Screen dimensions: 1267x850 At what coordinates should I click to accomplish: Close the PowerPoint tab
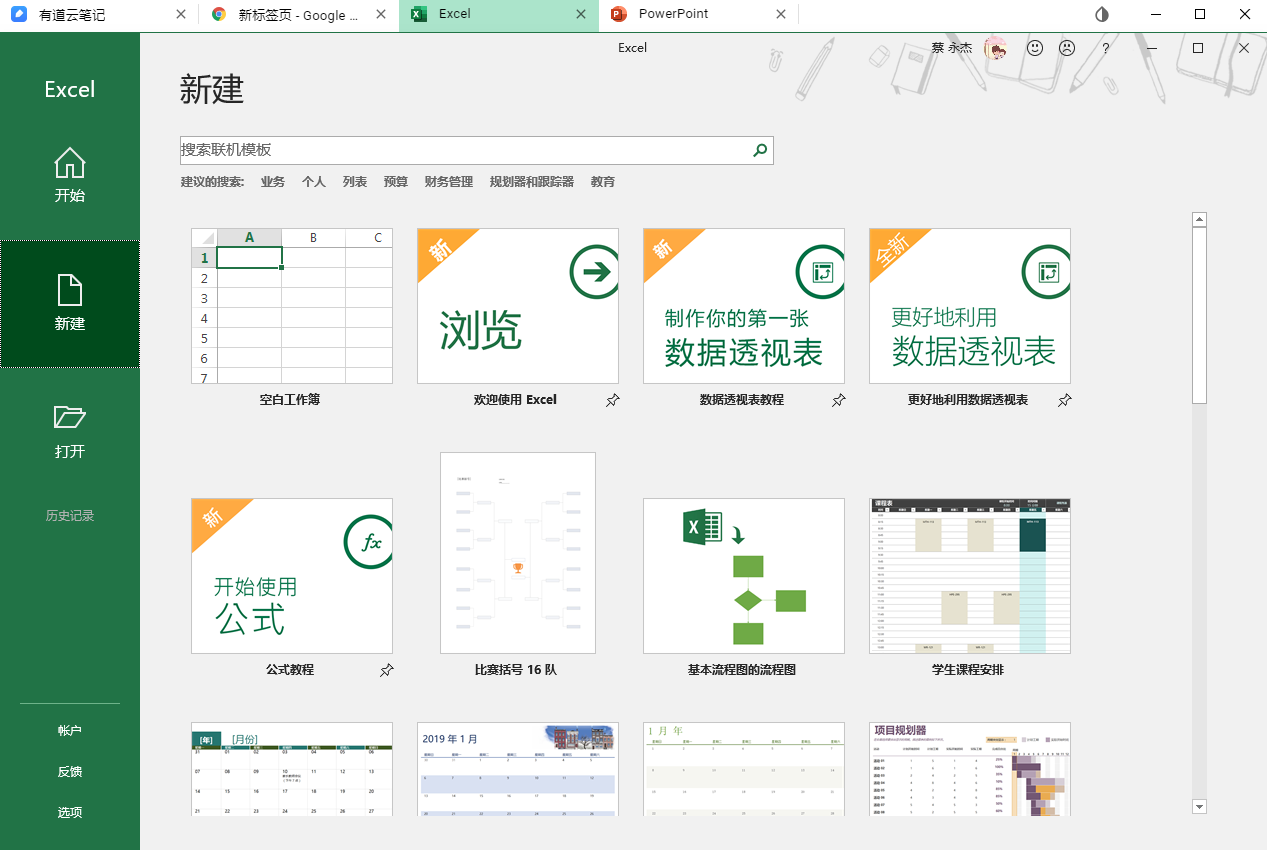pyautogui.click(x=781, y=15)
